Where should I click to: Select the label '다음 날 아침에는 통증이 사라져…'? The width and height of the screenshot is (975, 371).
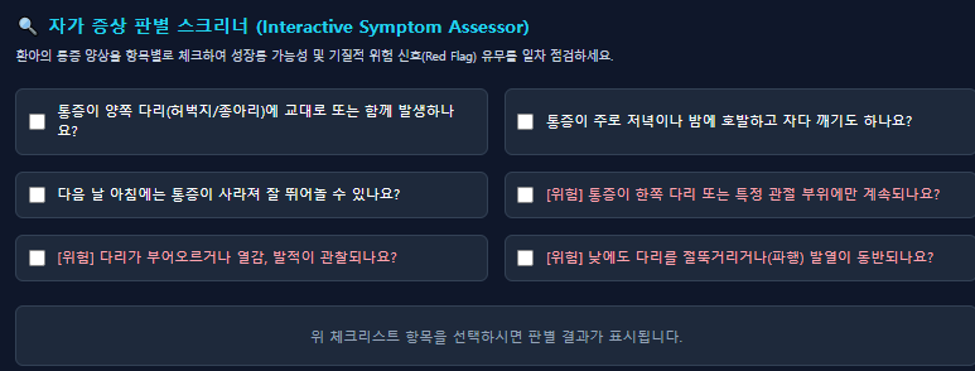[x=228, y=195]
